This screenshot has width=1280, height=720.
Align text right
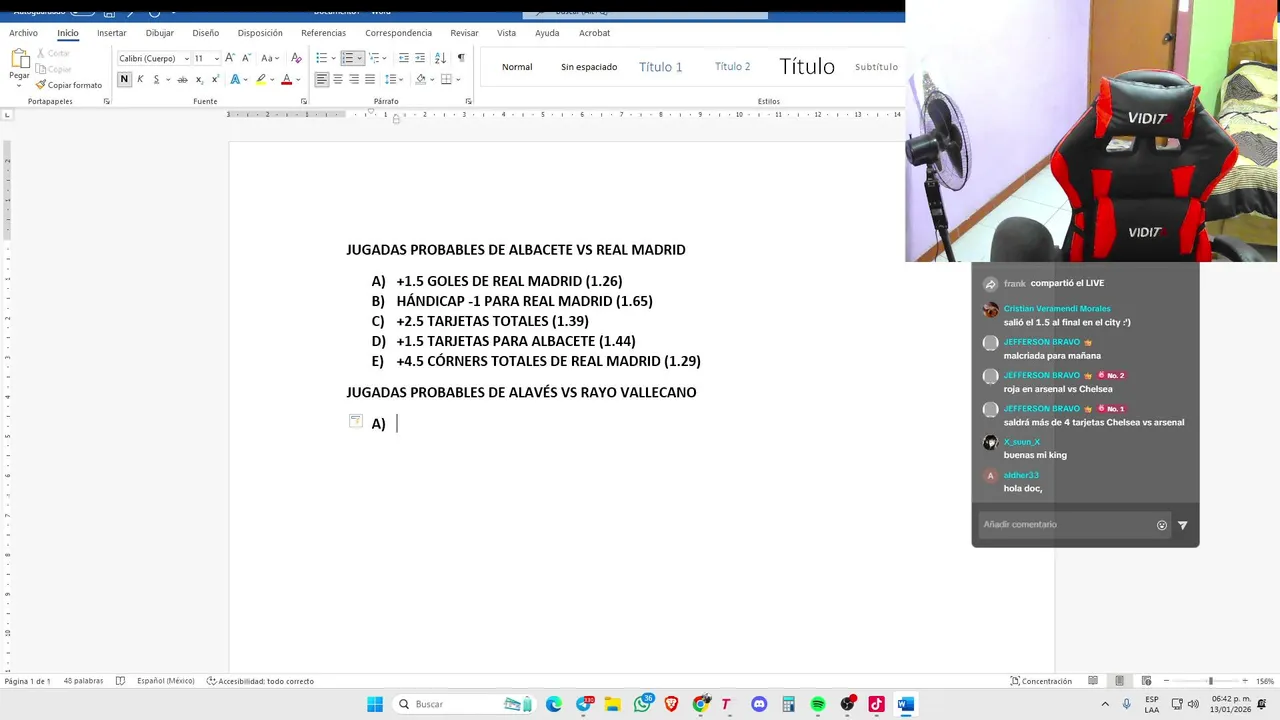354,79
